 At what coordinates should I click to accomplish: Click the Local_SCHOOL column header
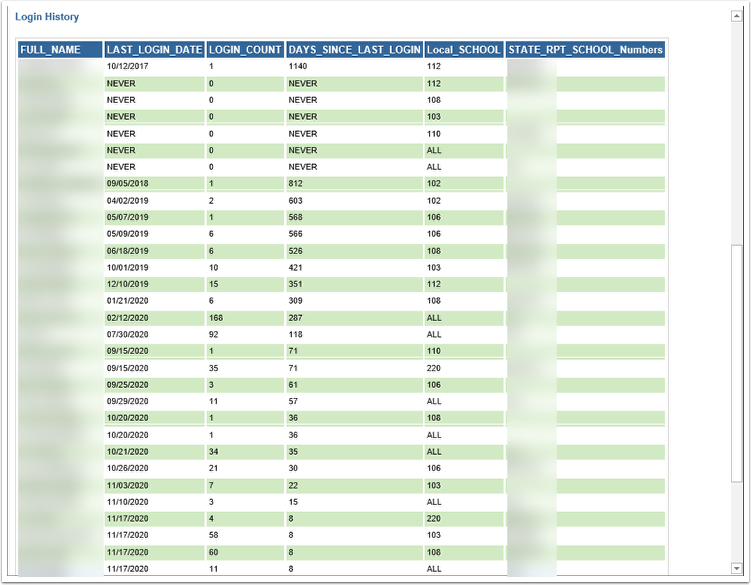[464, 50]
